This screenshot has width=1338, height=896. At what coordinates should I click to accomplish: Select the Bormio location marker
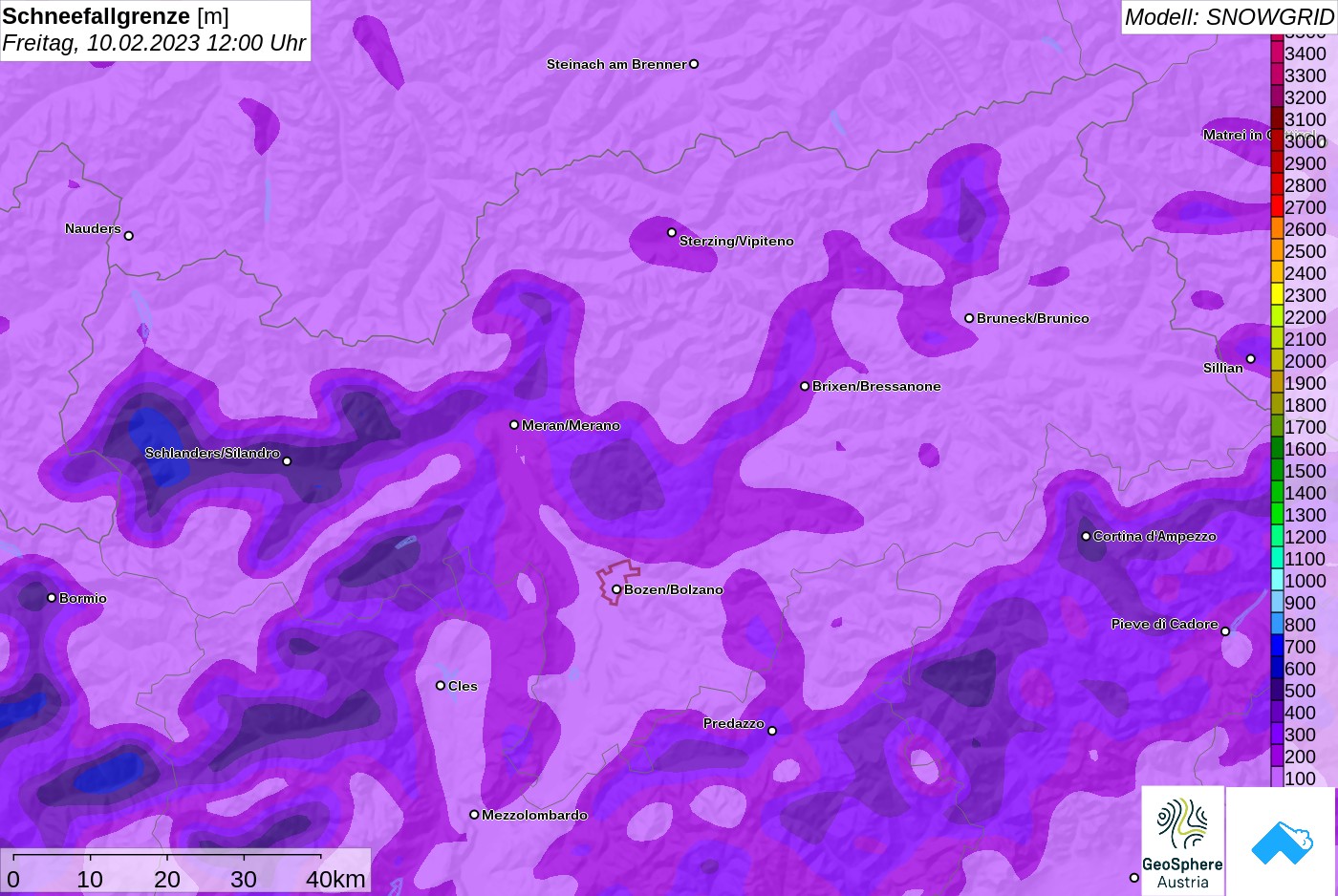coord(52,597)
